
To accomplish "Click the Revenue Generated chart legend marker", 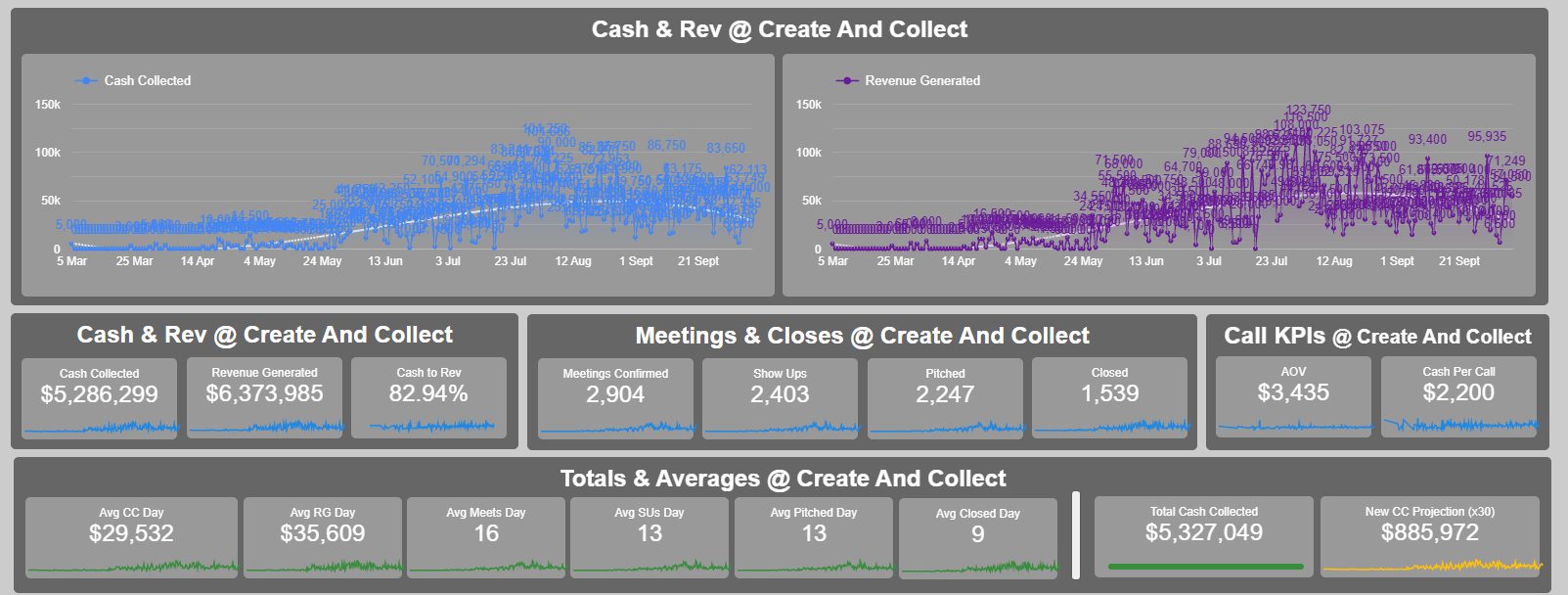I will pos(847,80).
